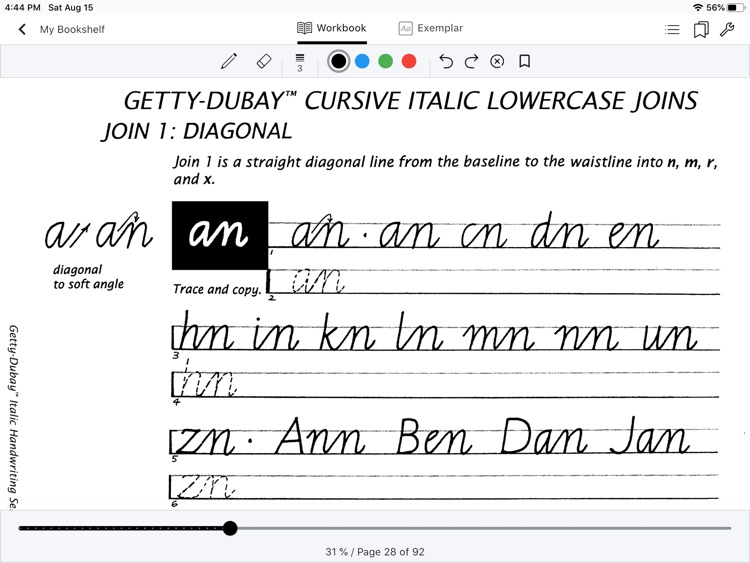The image size is (750, 563).
Task: Bookmark the current page
Action: pos(525,61)
